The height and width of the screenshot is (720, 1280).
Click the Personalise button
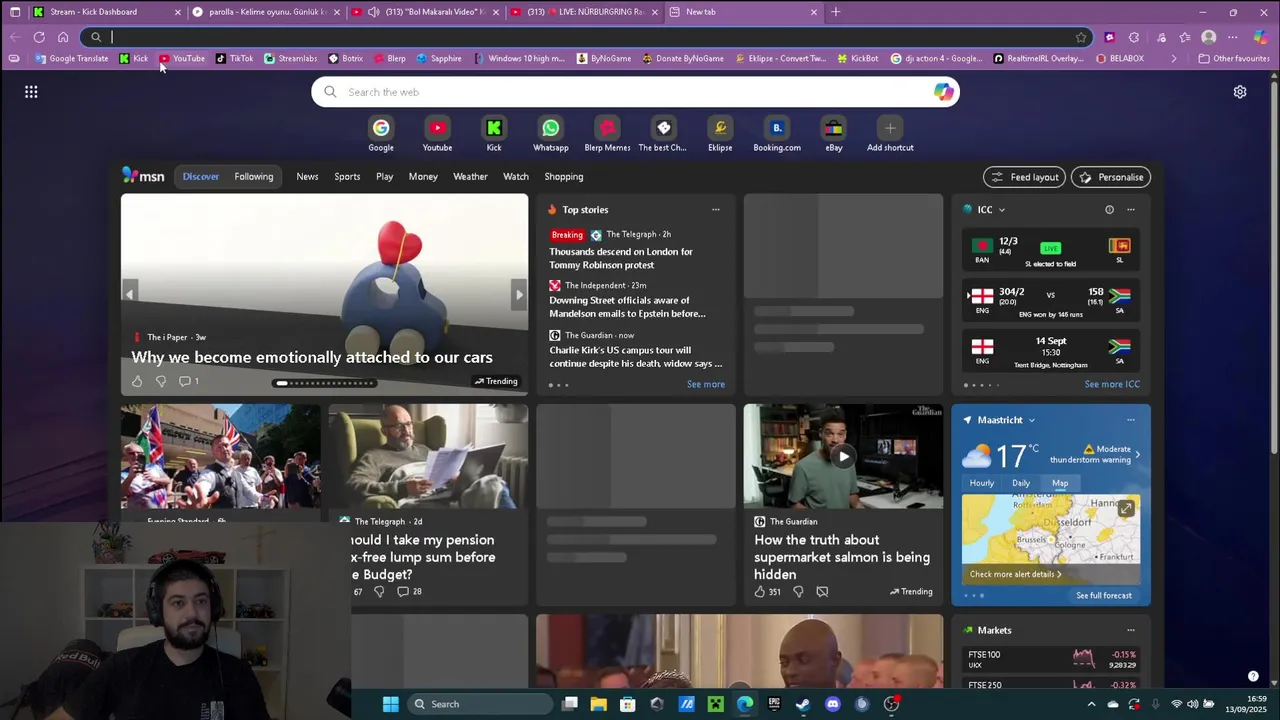point(1111,177)
